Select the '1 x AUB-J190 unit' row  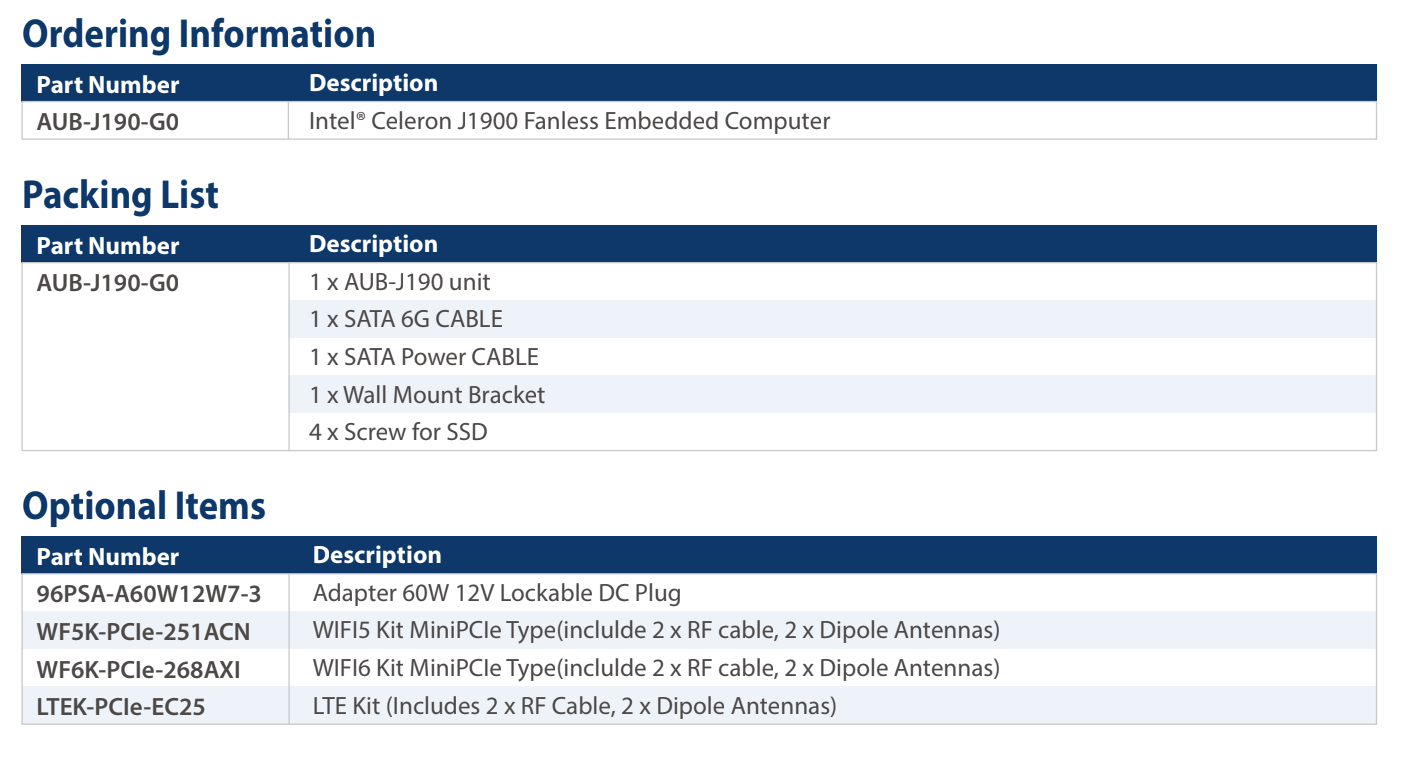click(x=400, y=283)
